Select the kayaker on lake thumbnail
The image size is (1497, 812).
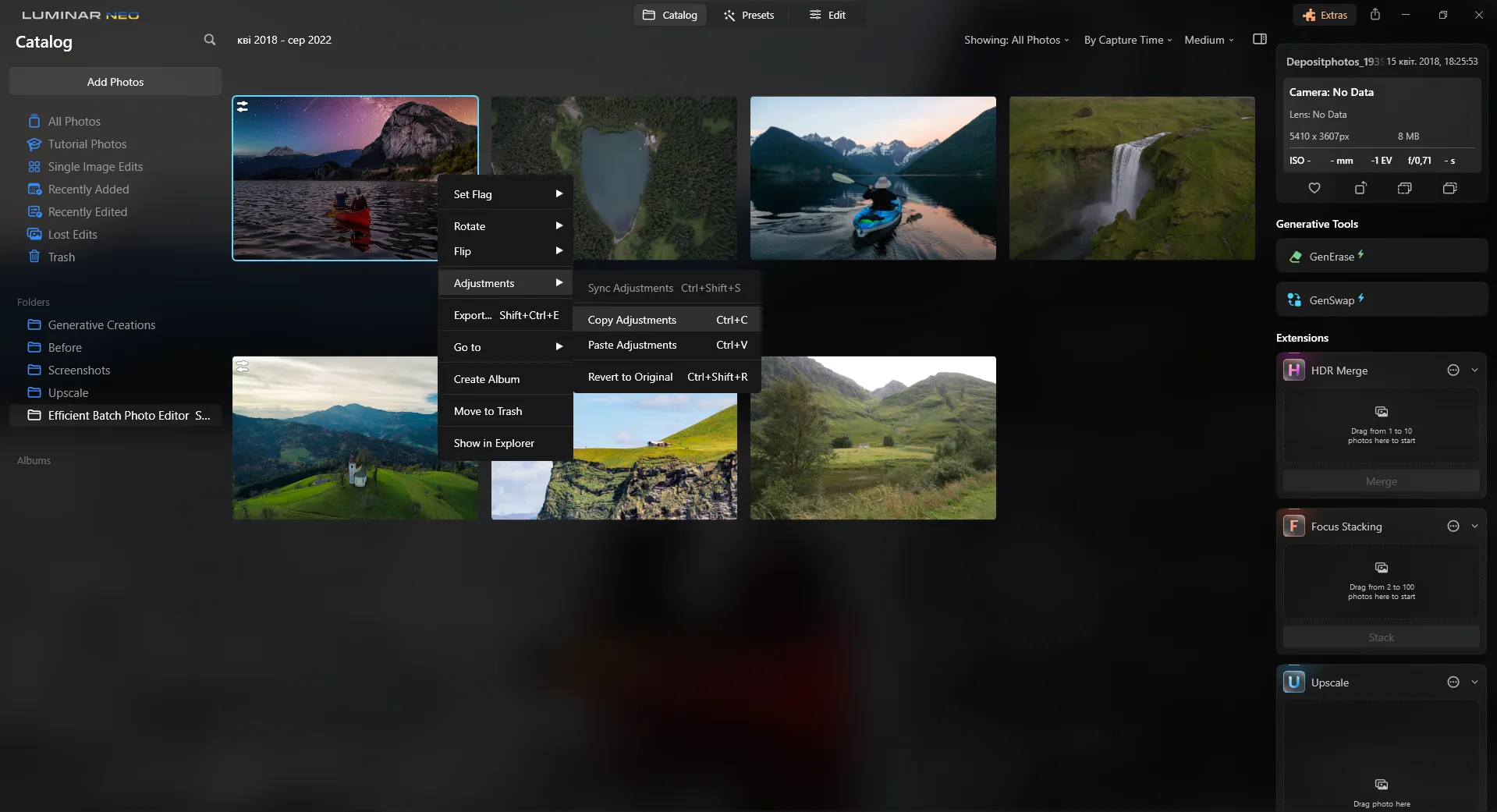point(873,178)
